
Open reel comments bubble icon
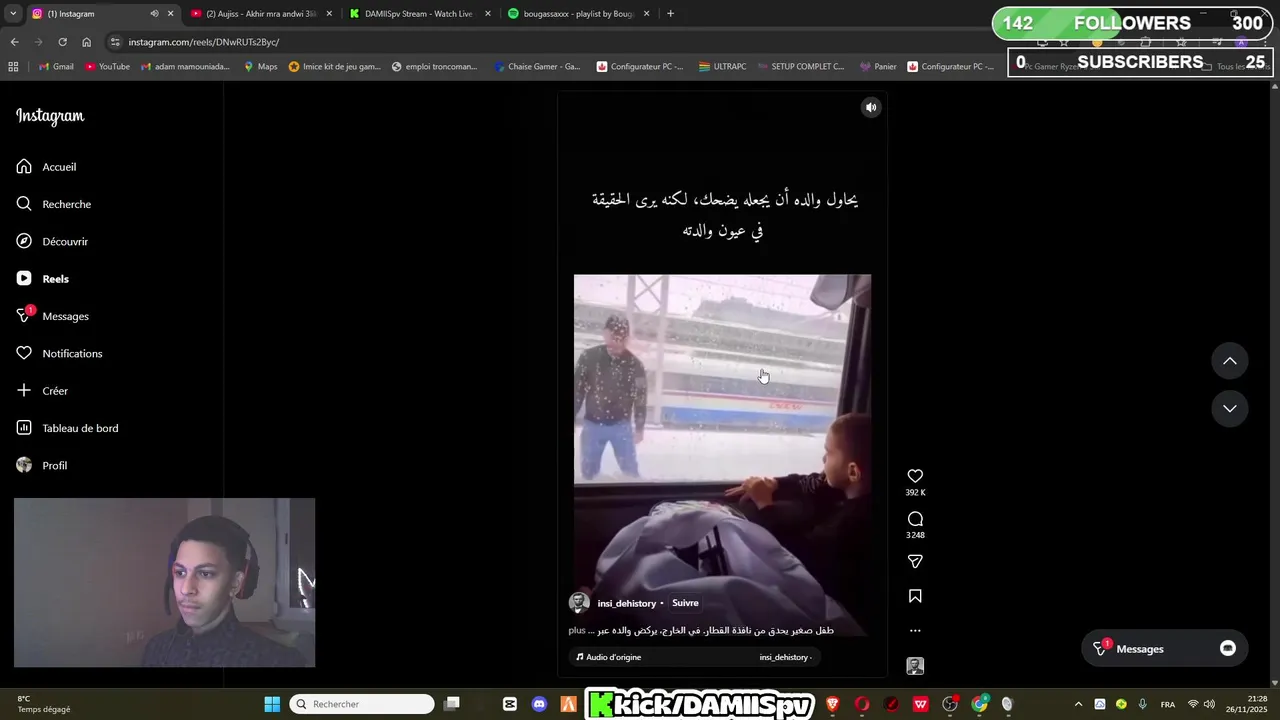pos(915,519)
